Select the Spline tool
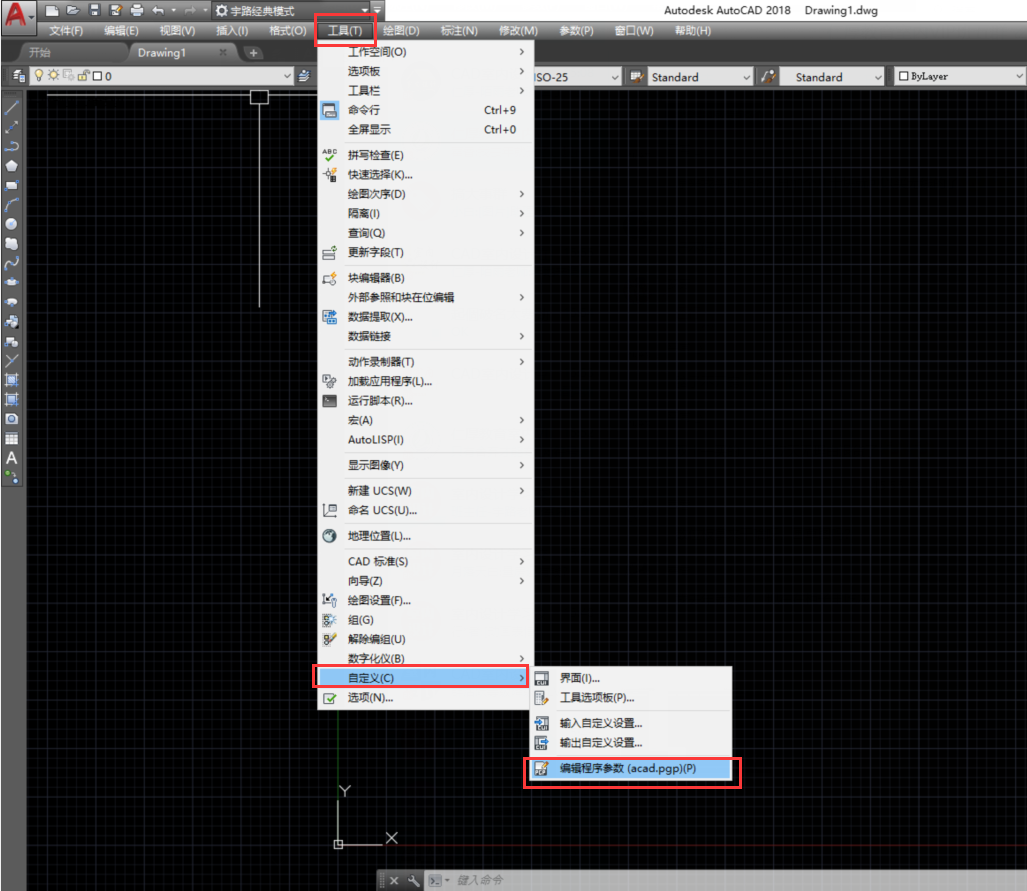The height and width of the screenshot is (891, 1027). click(x=12, y=263)
